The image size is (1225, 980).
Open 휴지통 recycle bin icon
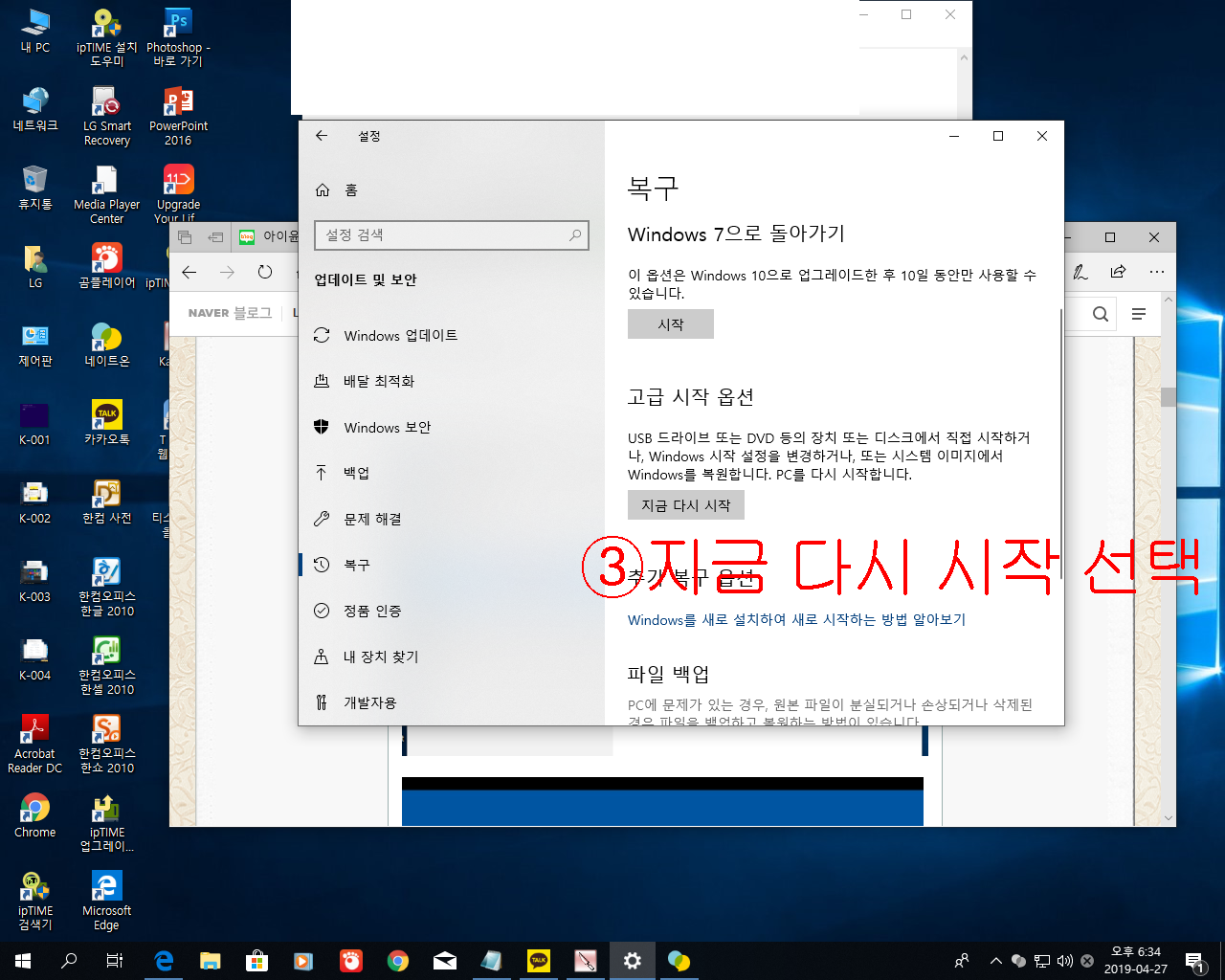(35, 188)
